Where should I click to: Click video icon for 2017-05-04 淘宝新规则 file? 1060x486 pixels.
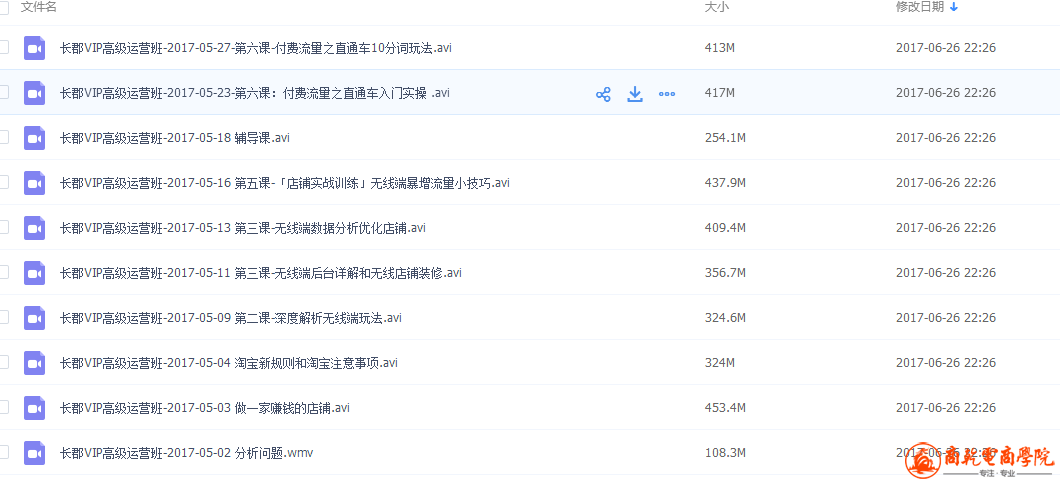(34, 363)
